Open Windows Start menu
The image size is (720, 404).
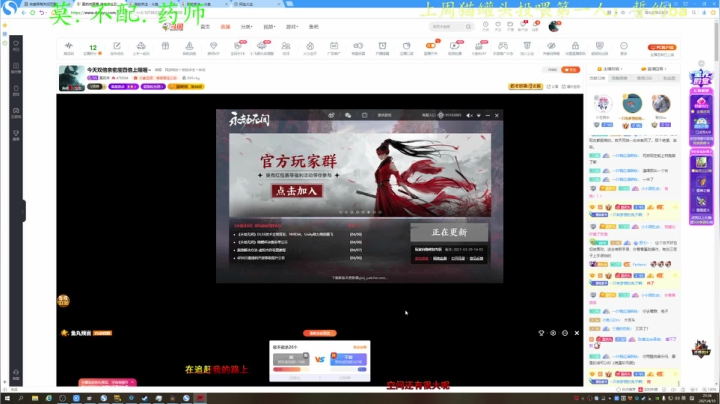(7, 398)
